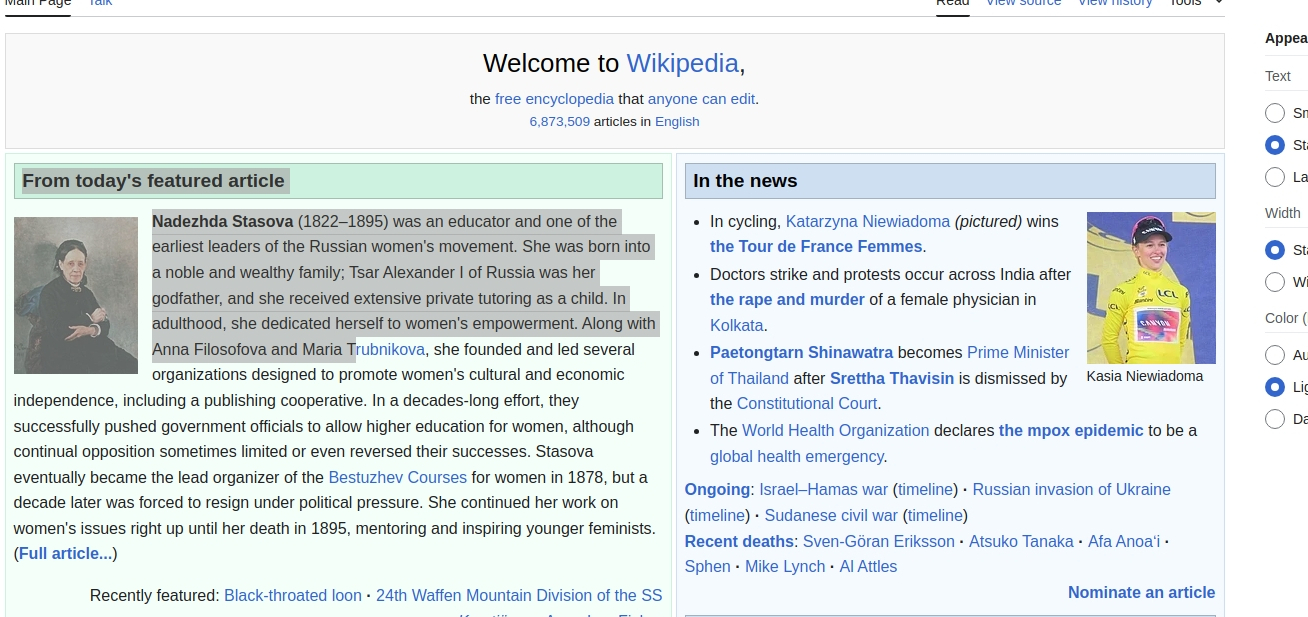
Task: Click the 'Nadezhda Stasova' bold name text
Action: coord(222,221)
